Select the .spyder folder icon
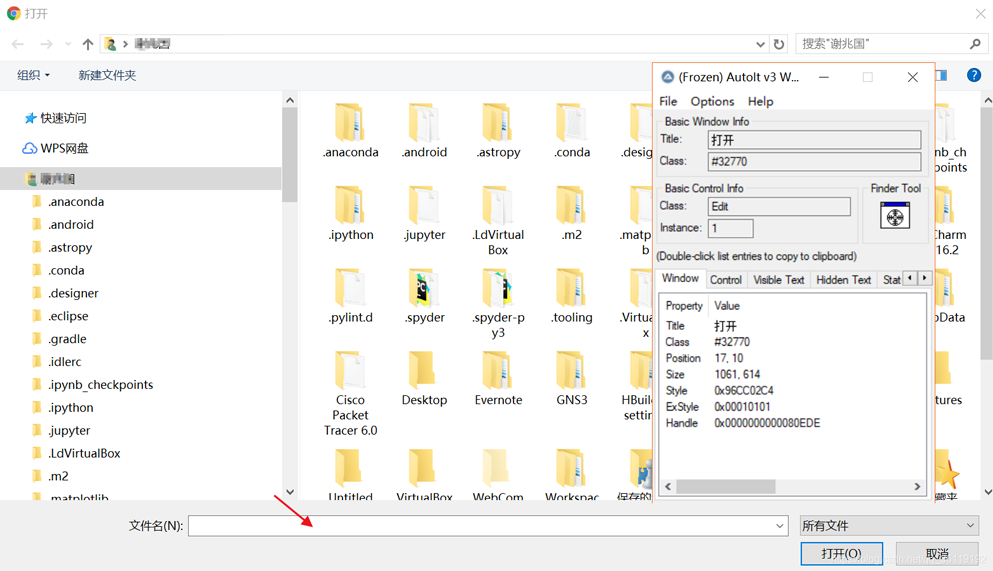 424,289
